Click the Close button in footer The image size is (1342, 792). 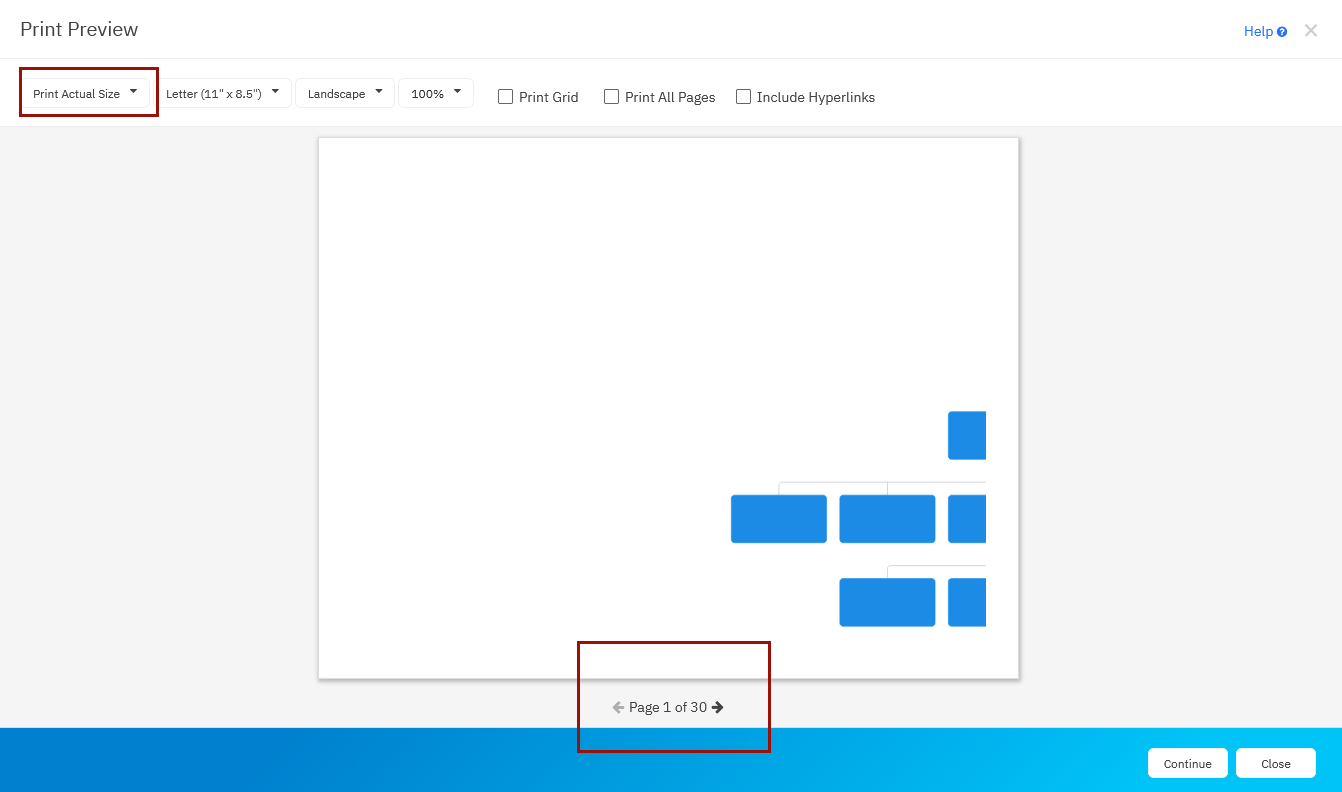(1275, 763)
